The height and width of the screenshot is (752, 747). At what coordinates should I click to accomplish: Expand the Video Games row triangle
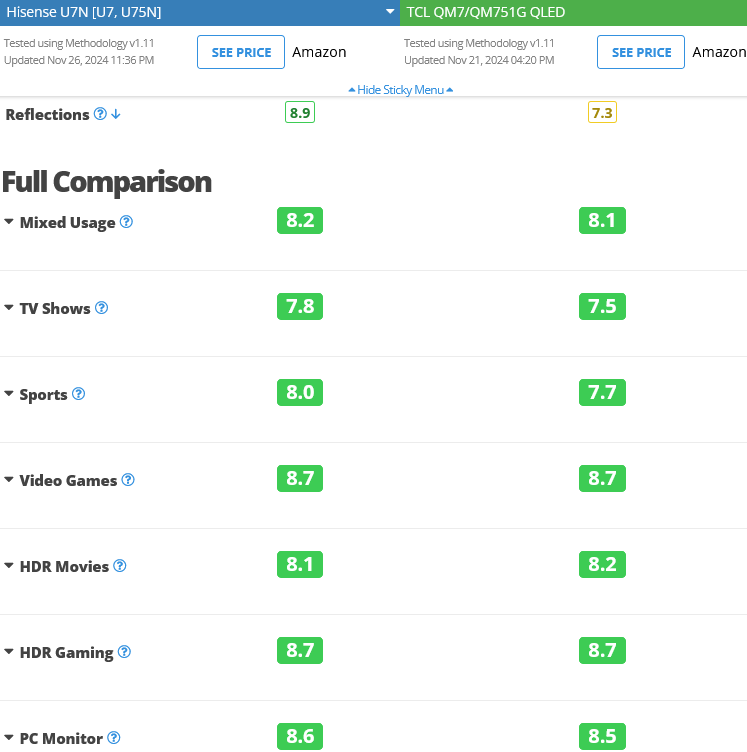click(x=9, y=479)
